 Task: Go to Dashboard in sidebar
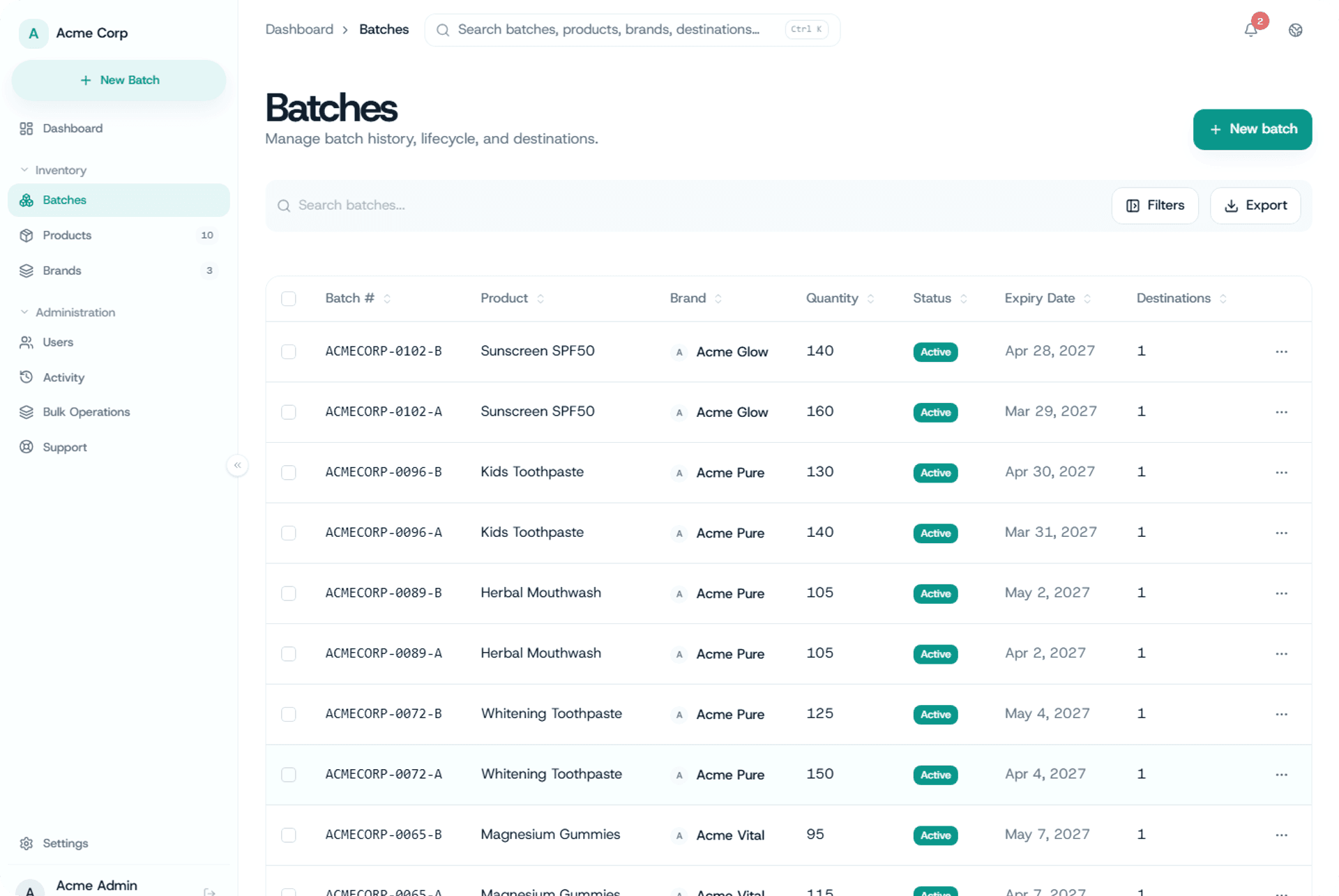coord(119,128)
